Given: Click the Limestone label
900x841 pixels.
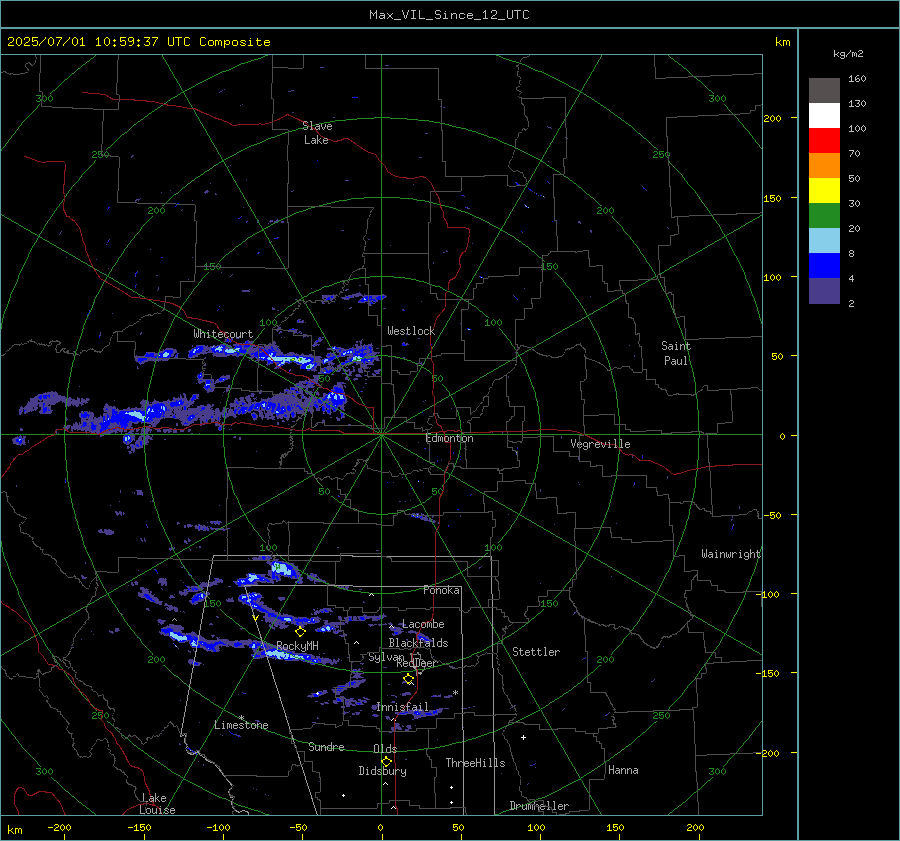Looking at the screenshot, I should 241,725.
